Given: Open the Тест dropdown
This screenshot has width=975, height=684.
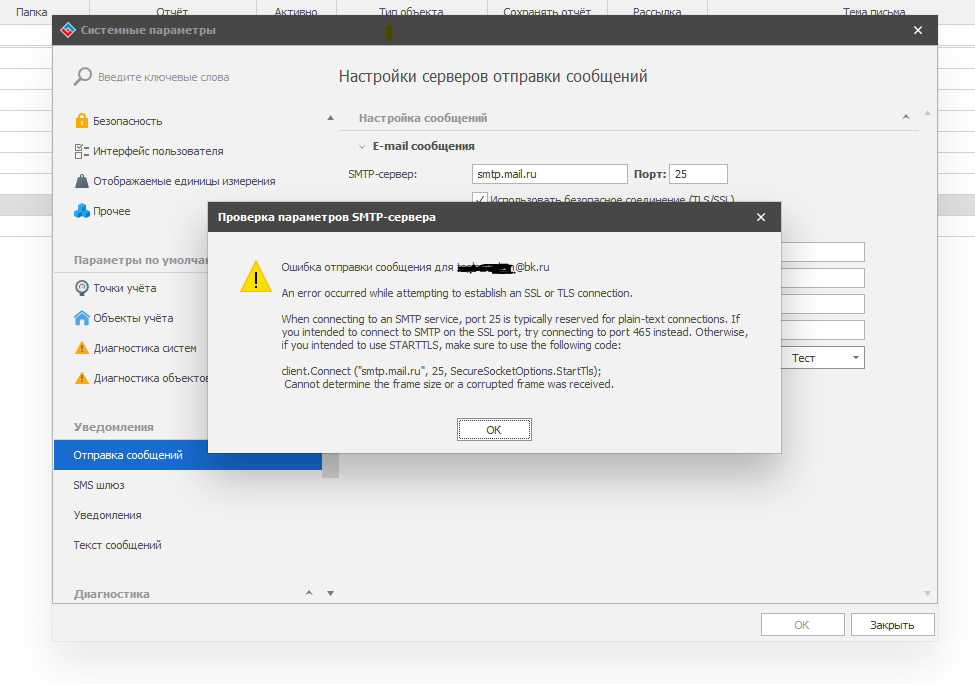Looking at the screenshot, I should 857,357.
